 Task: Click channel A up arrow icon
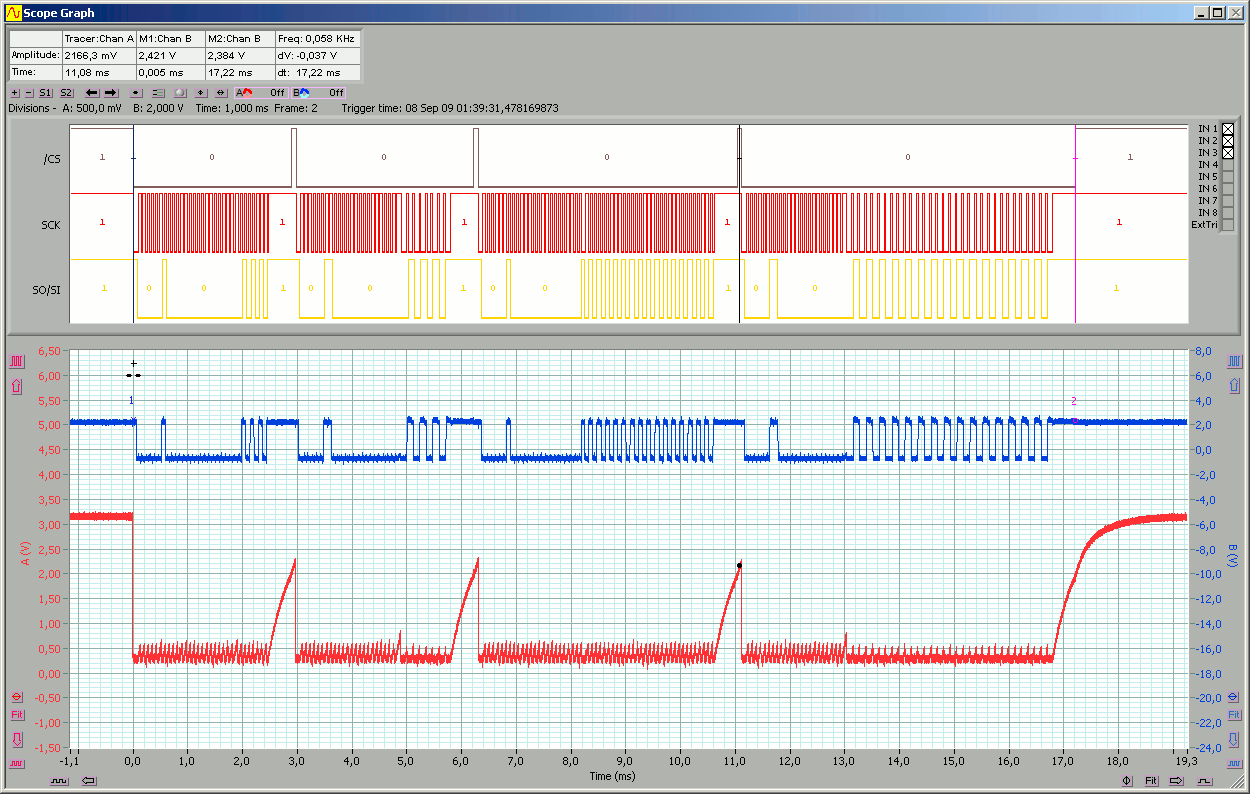click(x=16, y=386)
